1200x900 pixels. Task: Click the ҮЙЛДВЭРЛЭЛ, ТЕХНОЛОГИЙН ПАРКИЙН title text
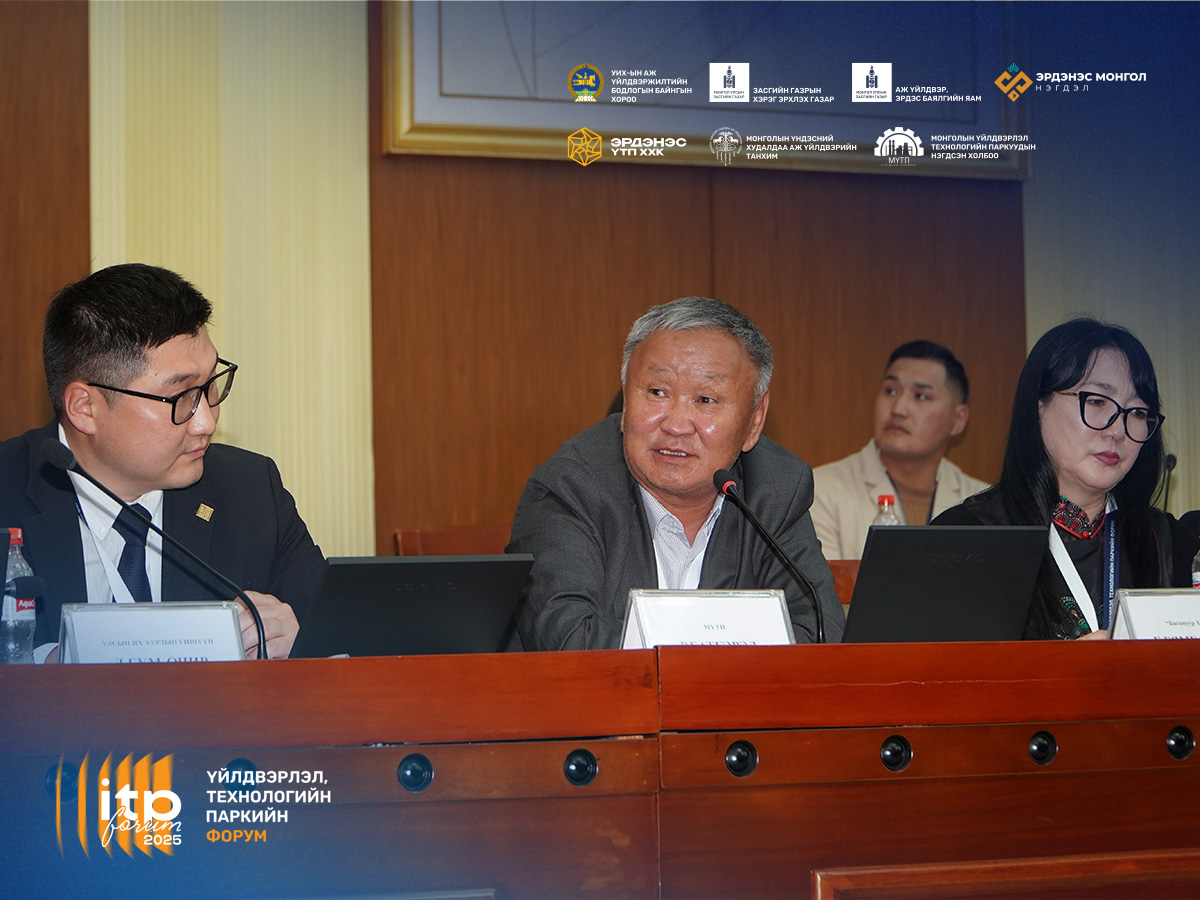[x=268, y=796]
